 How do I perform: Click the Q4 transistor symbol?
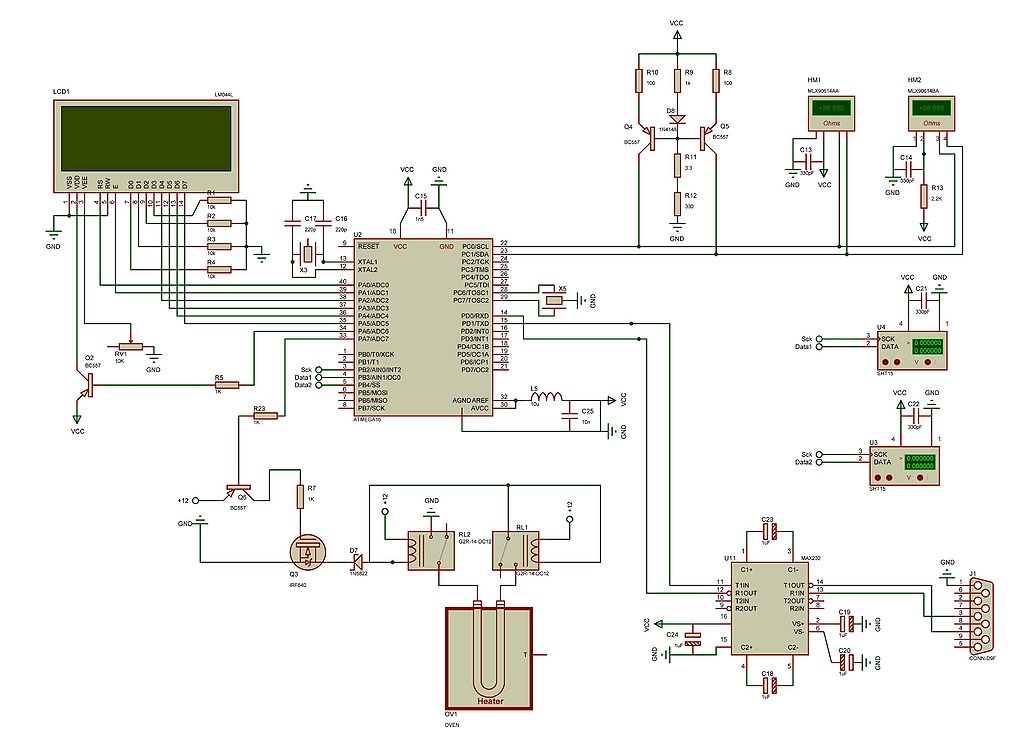click(647, 138)
